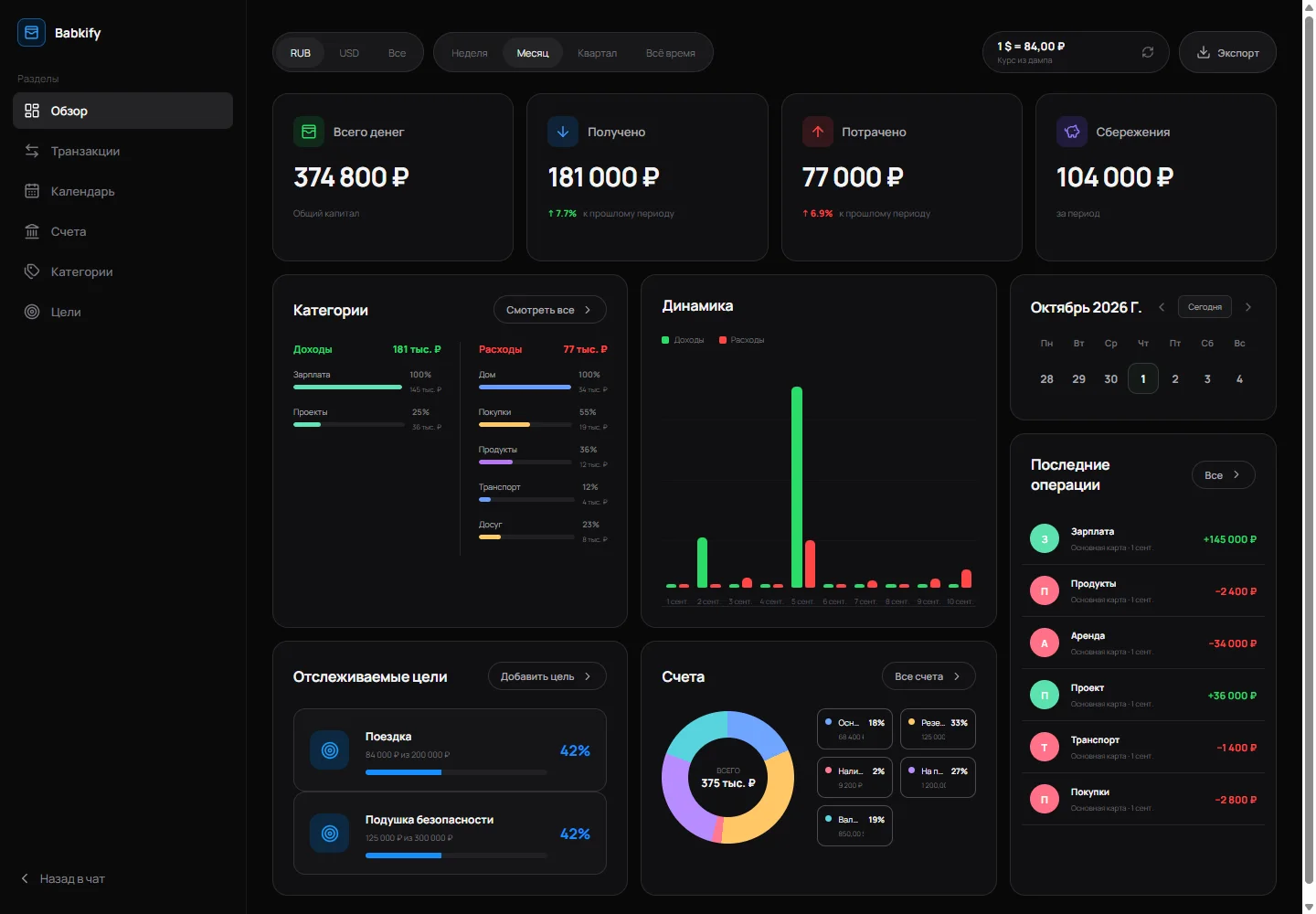Select Все currency filter

(x=397, y=53)
